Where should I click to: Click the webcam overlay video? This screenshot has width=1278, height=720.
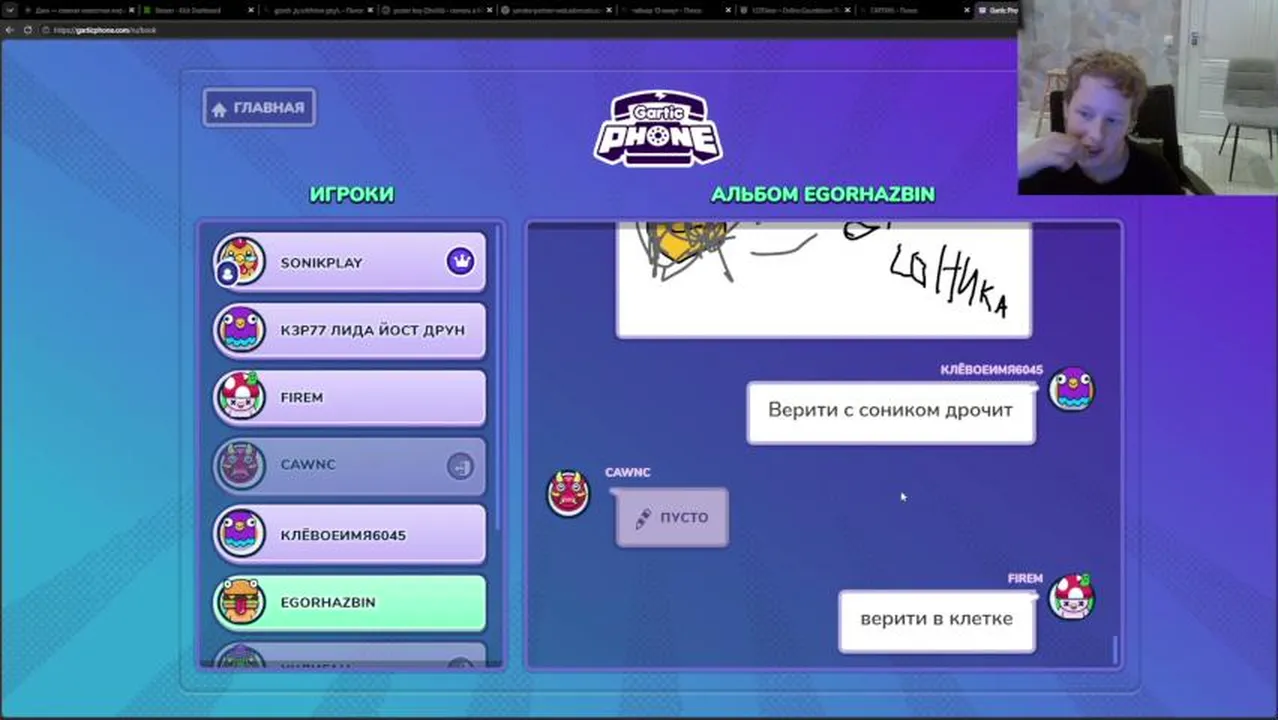click(x=1148, y=97)
